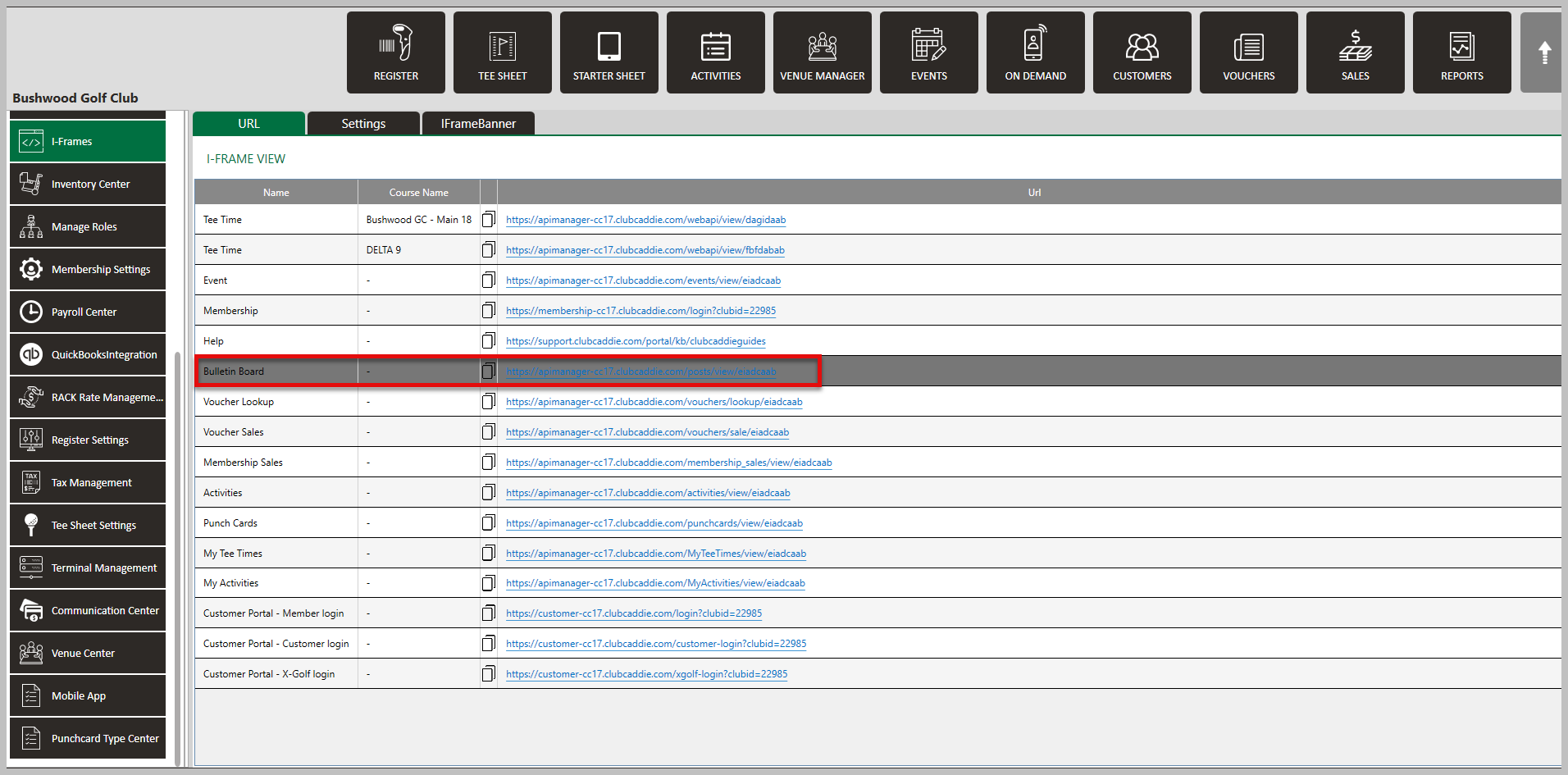Open RACK Rate Management from sidebar
This screenshot has width=1568, height=775.
(88, 397)
